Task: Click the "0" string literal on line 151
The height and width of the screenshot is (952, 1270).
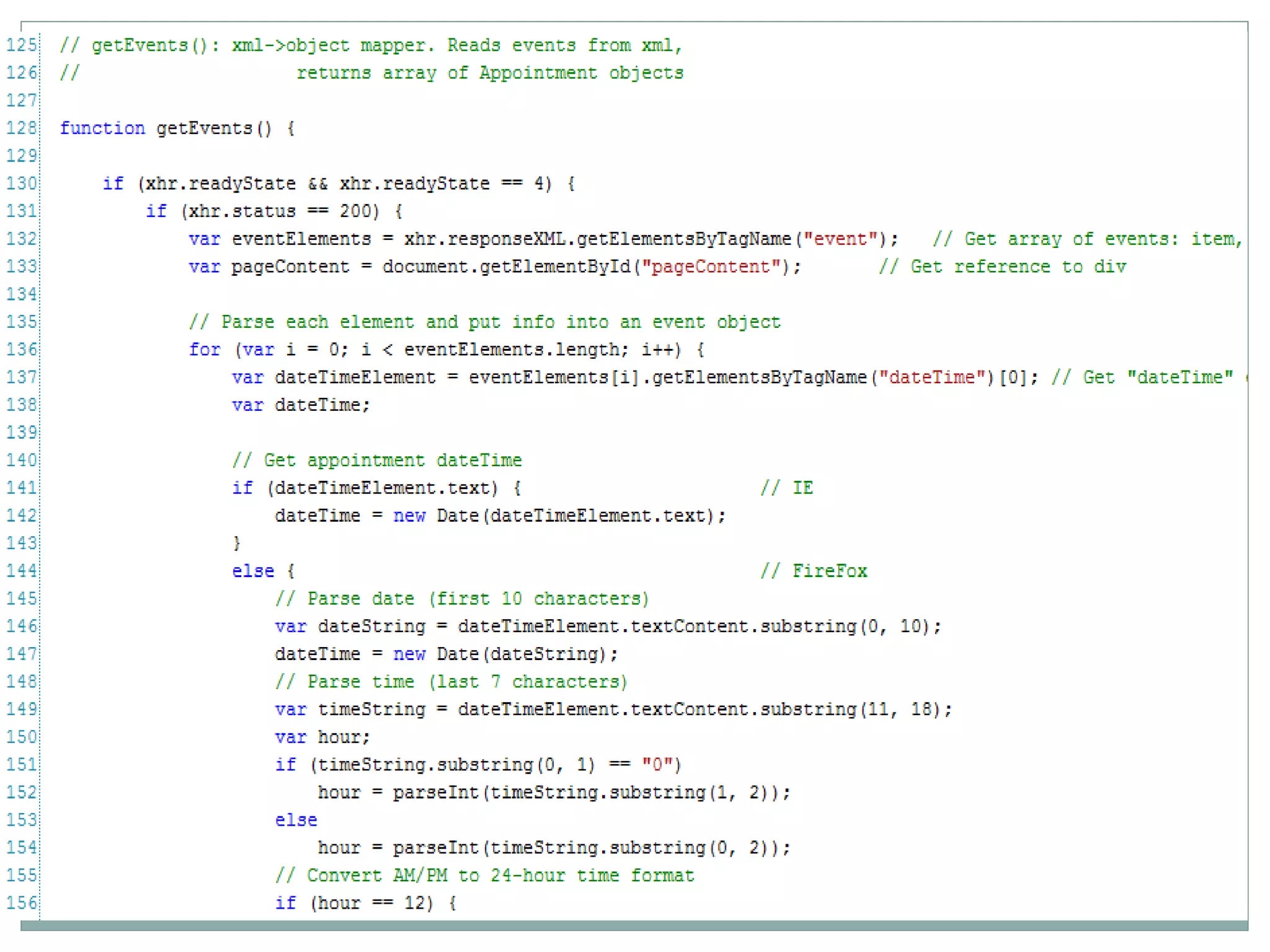Action: pos(657,765)
